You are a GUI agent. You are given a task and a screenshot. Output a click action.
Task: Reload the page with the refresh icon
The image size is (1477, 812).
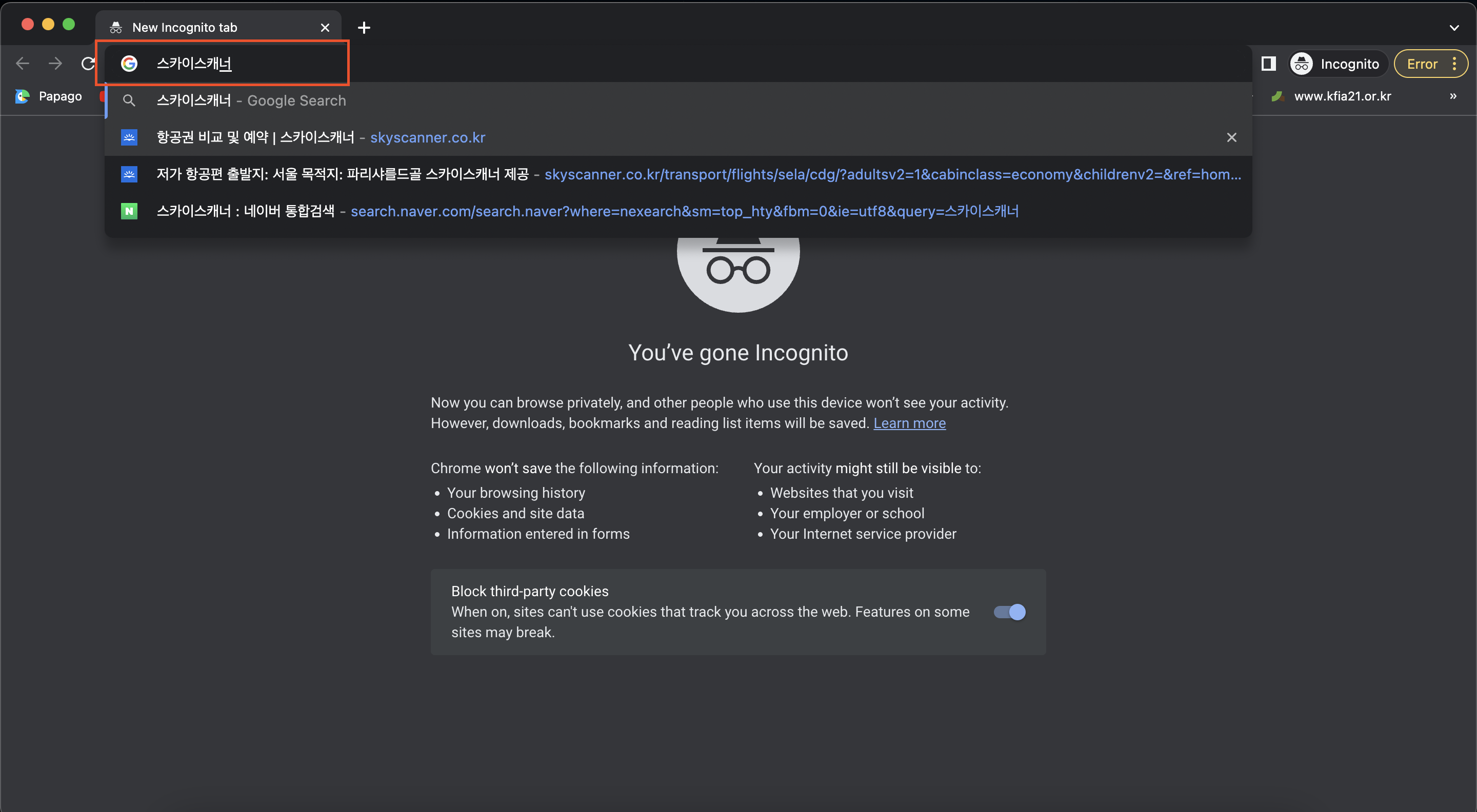88,64
